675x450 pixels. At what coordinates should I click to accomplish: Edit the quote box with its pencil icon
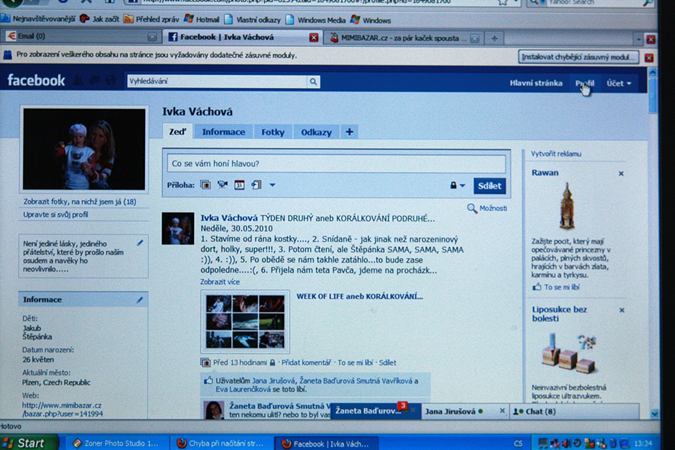point(140,243)
